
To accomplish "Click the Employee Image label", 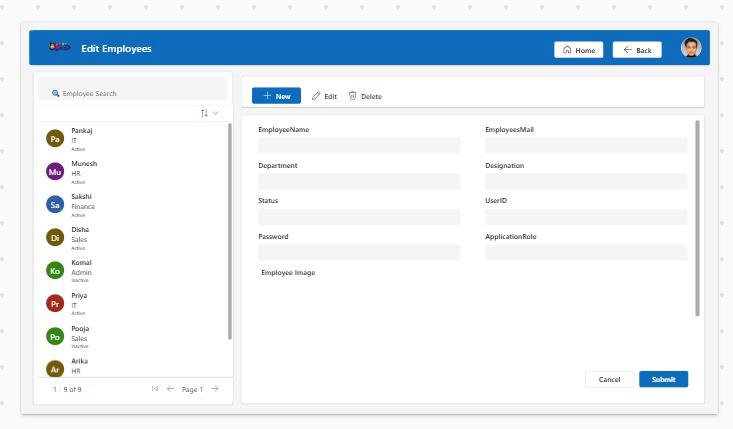I will (x=288, y=272).
